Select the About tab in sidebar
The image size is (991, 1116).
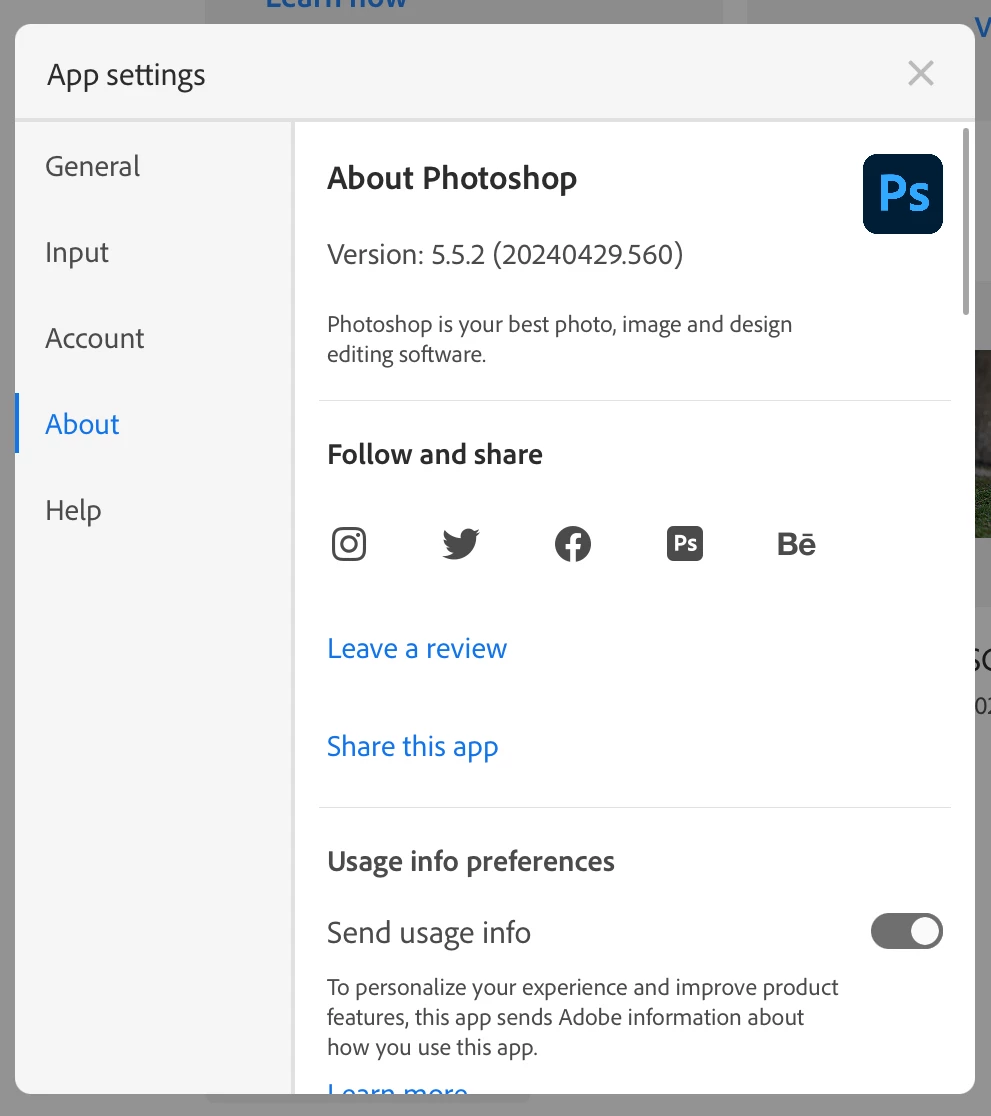[83, 424]
